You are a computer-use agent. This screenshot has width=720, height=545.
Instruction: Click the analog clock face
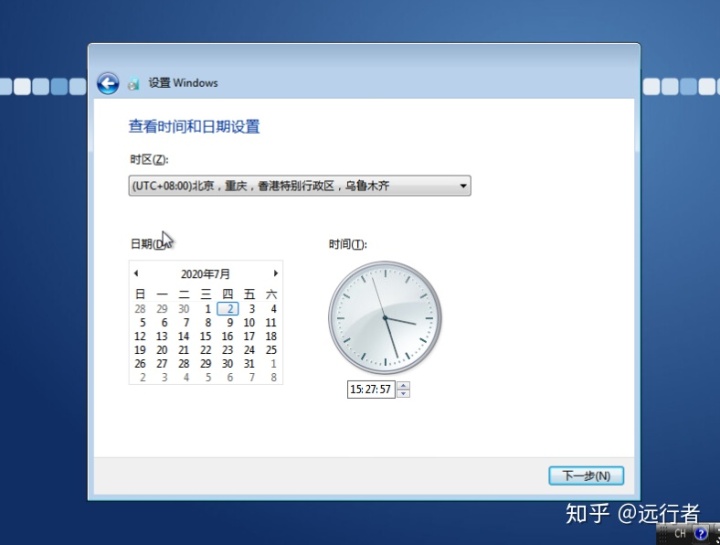click(x=385, y=318)
